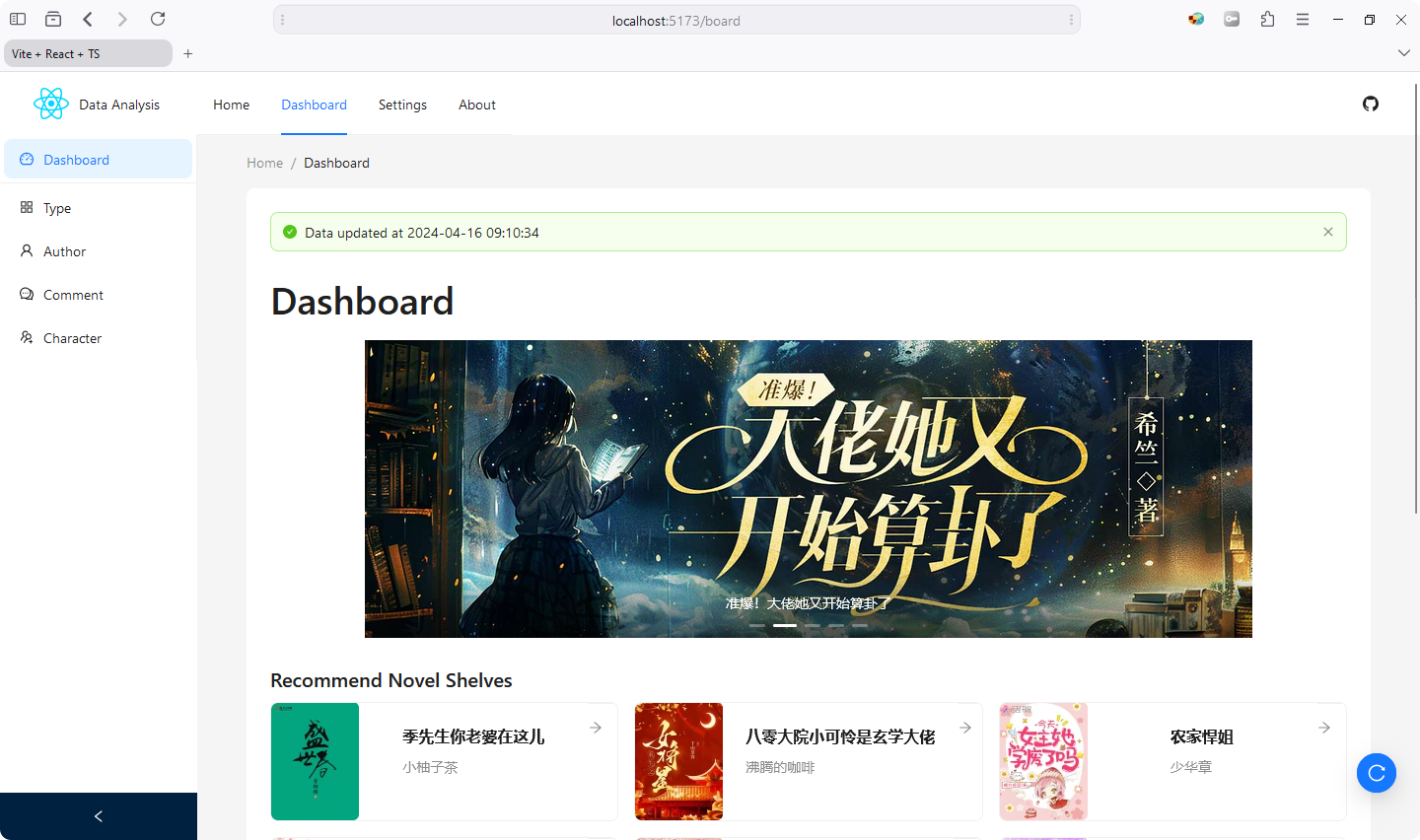The height and width of the screenshot is (840, 1420).
Task: Open the GitHub icon link
Action: pyautogui.click(x=1371, y=104)
